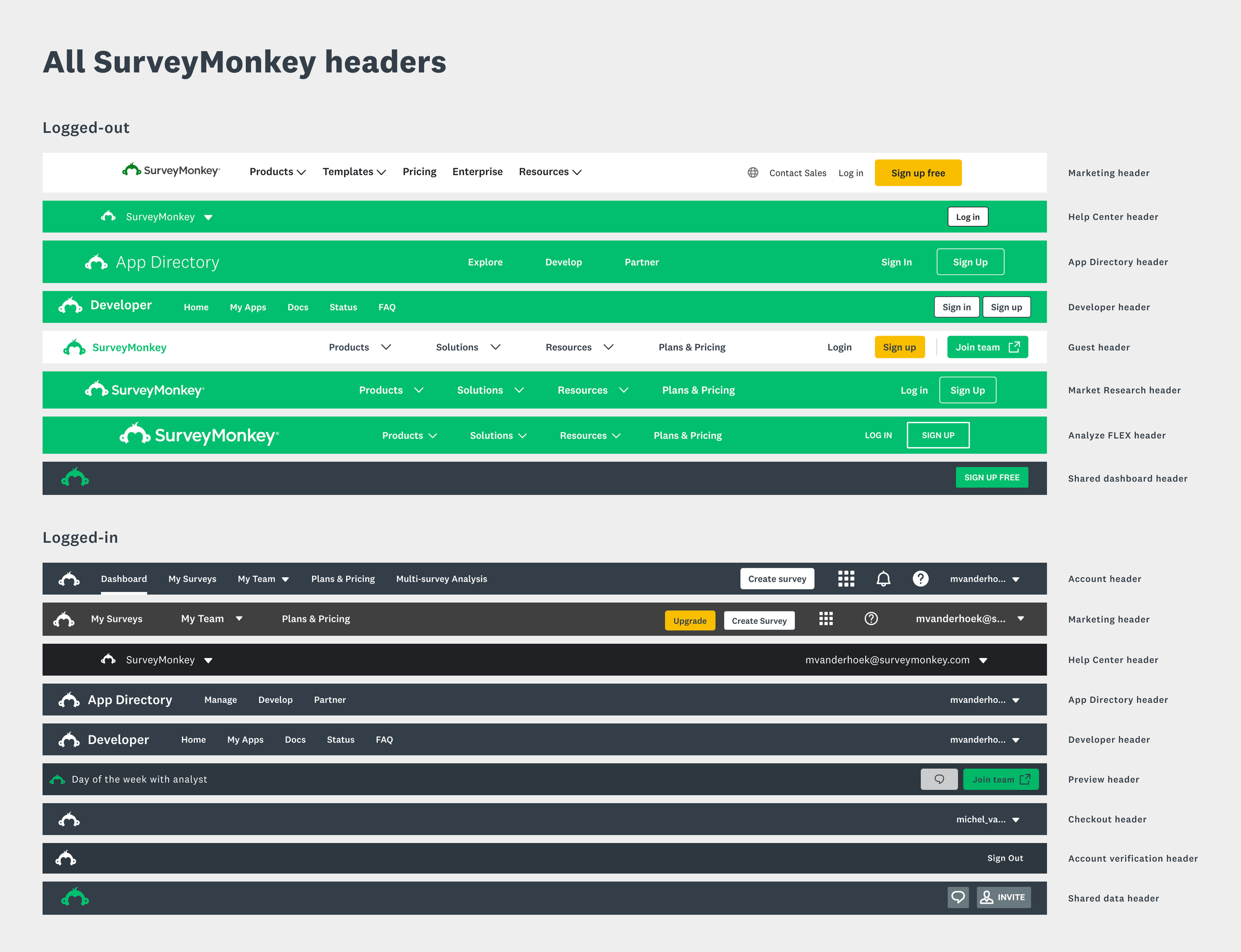
Task: Select Explore in App Directory header
Action: 485,263
